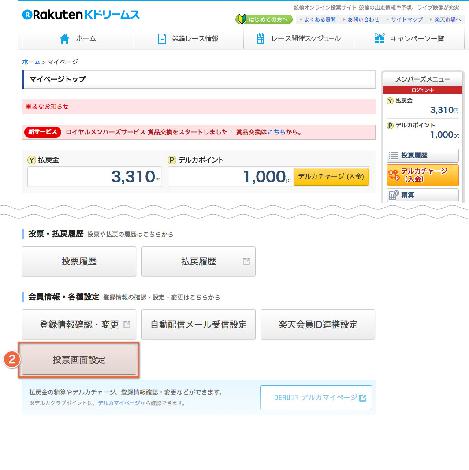Click the 1,000 points value in main area
The image size is (469, 470).
[265, 177]
